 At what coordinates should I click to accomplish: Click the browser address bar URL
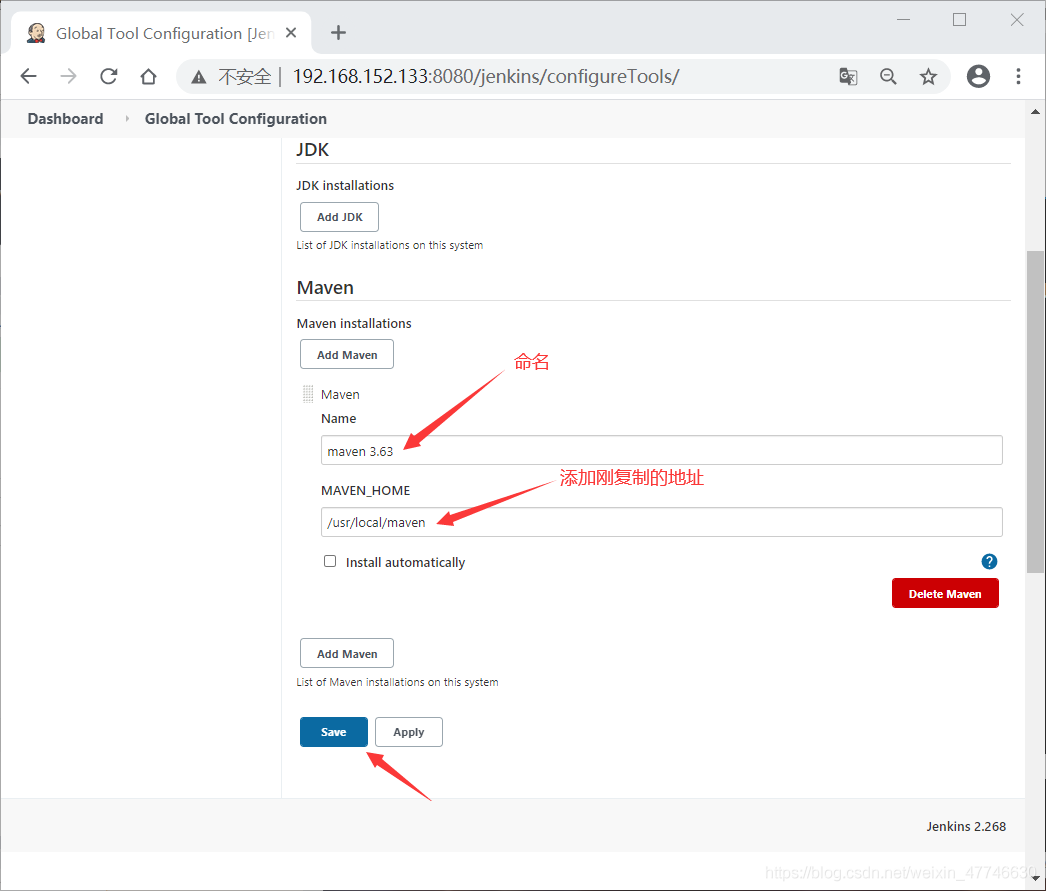(x=486, y=77)
